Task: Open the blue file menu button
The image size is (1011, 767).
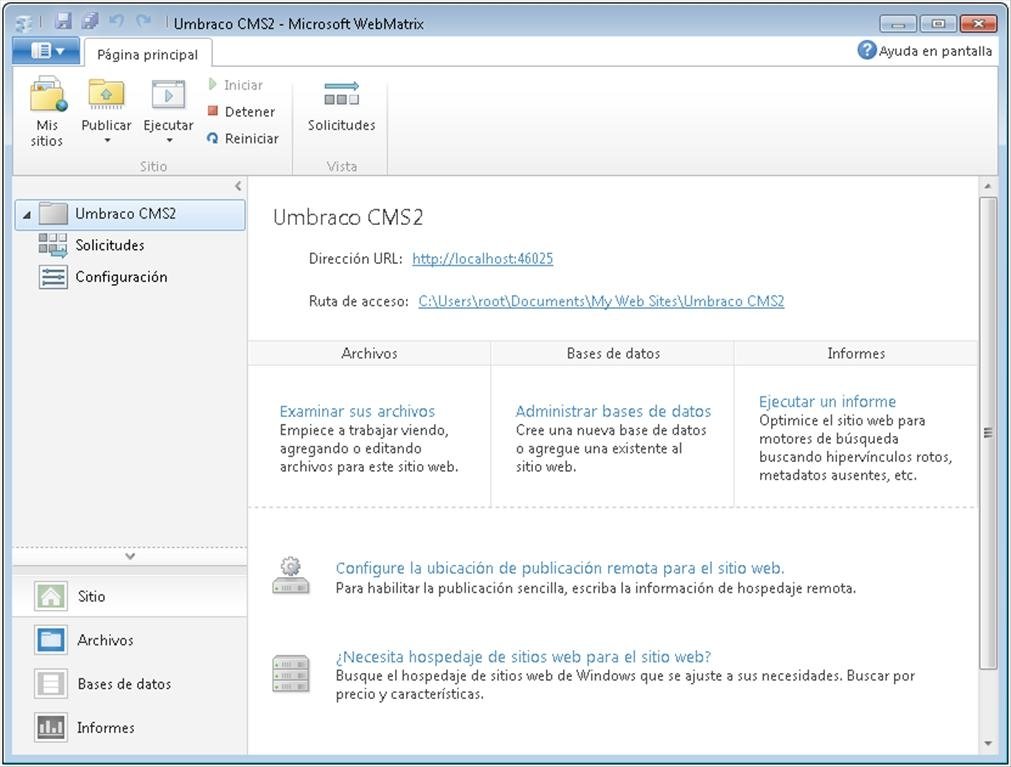Action: (46, 50)
